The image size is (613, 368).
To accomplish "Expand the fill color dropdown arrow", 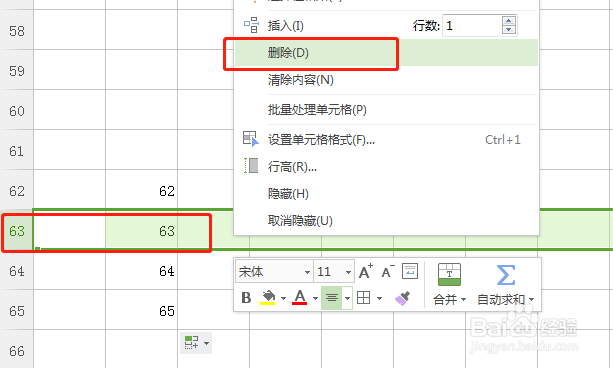I will (x=283, y=299).
